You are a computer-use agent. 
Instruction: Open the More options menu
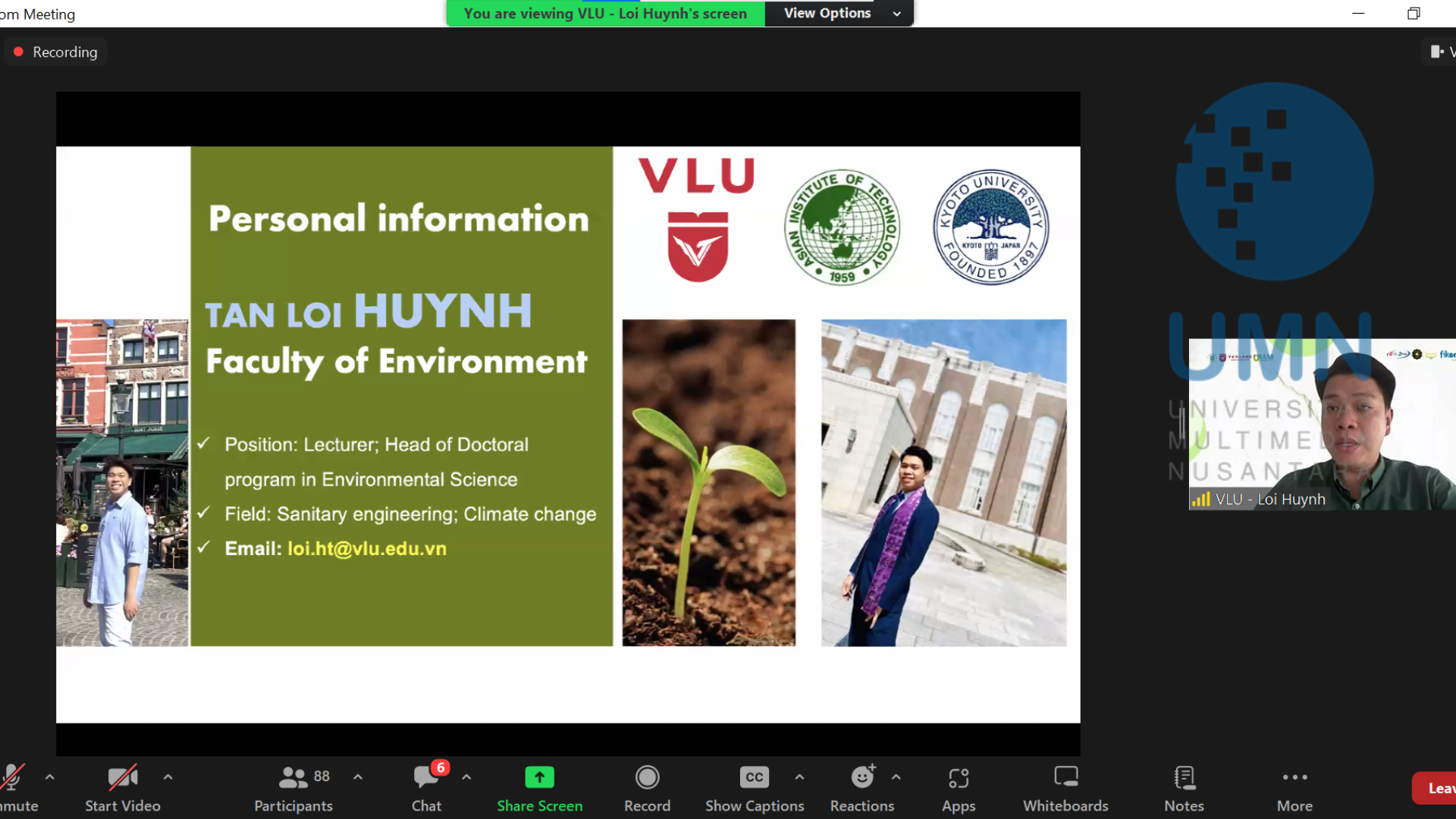1294,789
